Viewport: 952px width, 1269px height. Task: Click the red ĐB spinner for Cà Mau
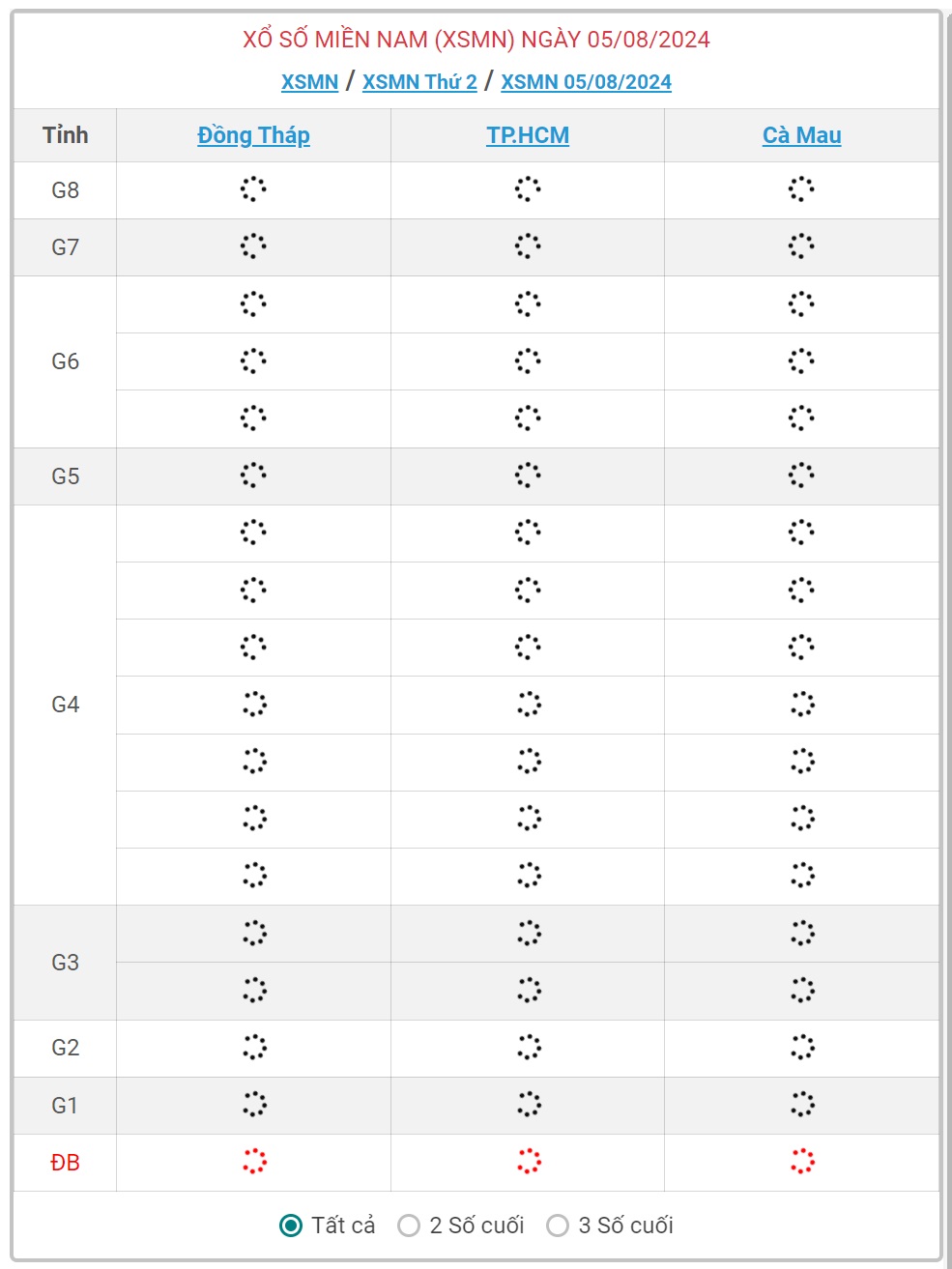point(802,1162)
